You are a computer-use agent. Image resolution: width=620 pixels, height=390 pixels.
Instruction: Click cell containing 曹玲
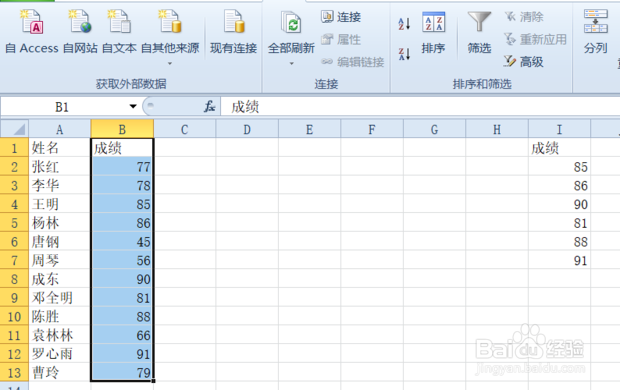click(60, 373)
